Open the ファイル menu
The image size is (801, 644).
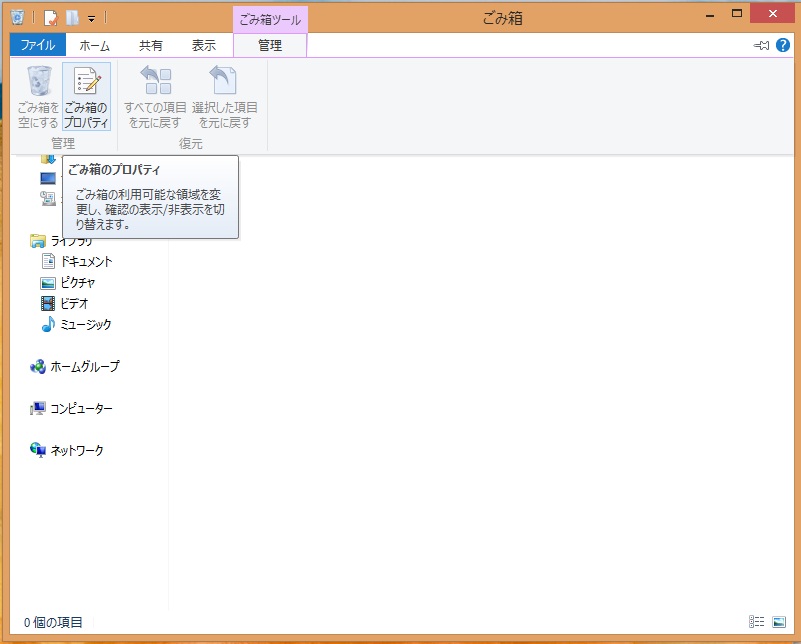(37, 45)
